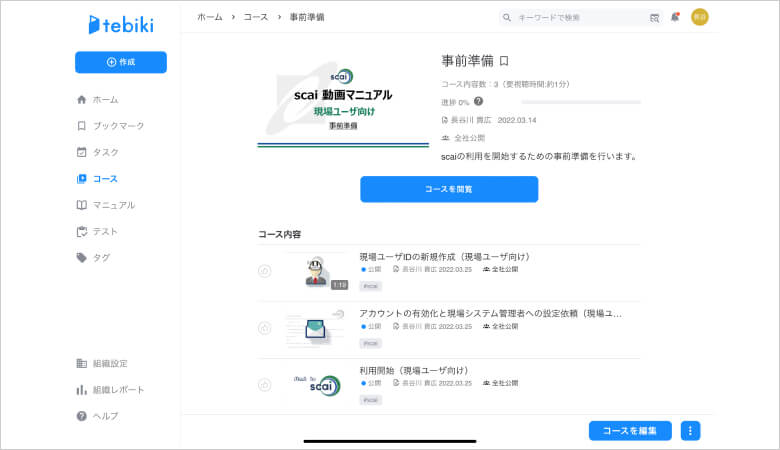This screenshot has width=780, height=450.
Task: Open ホーム in the sidebar
Action: [x=98, y=99]
